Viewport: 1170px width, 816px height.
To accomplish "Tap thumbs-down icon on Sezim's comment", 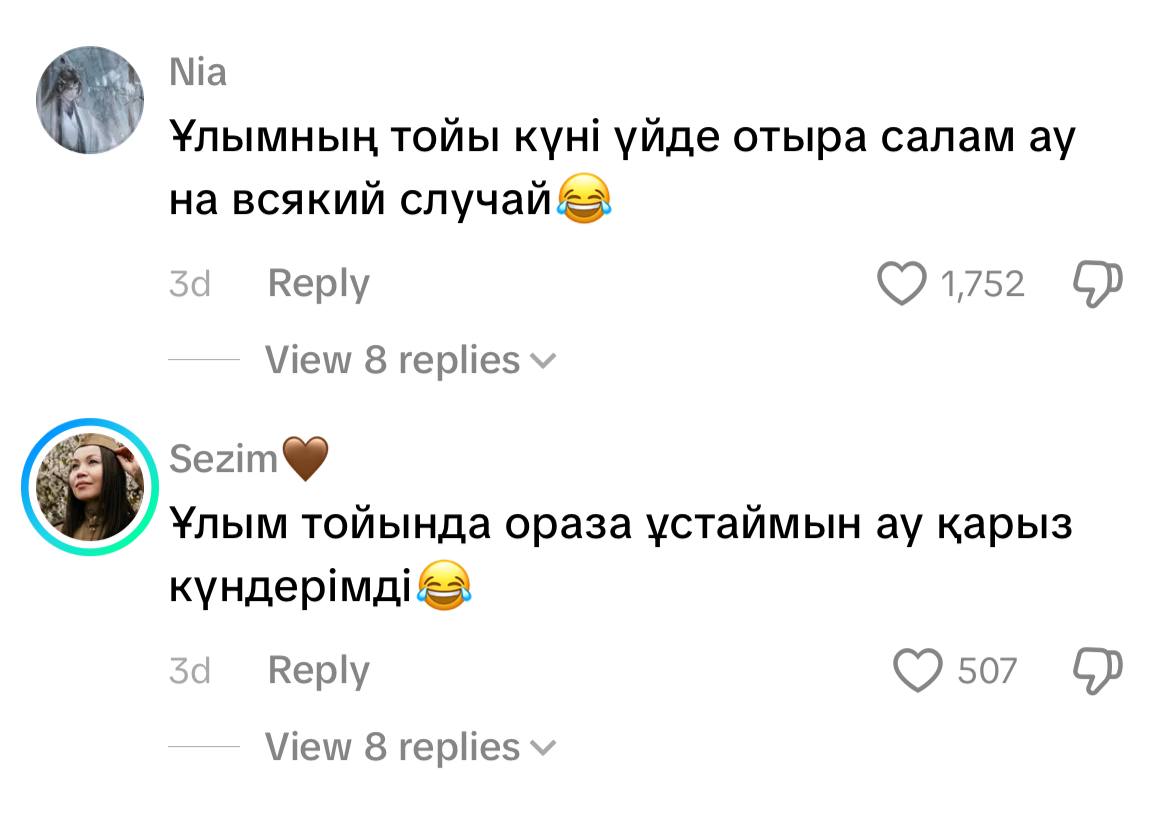I will point(1098,671).
